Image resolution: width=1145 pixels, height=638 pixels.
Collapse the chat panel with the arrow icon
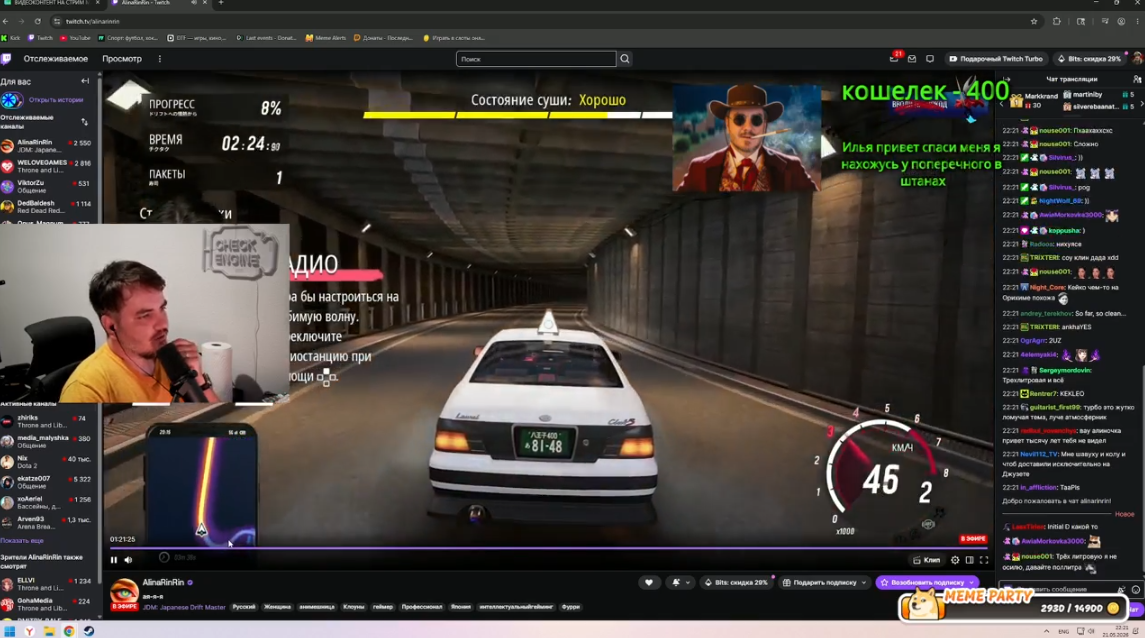pyautogui.click(x=1006, y=79)
